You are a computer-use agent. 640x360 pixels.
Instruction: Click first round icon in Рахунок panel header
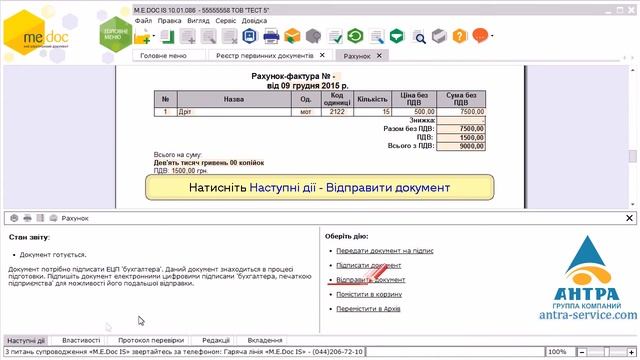tap(14, 218)
